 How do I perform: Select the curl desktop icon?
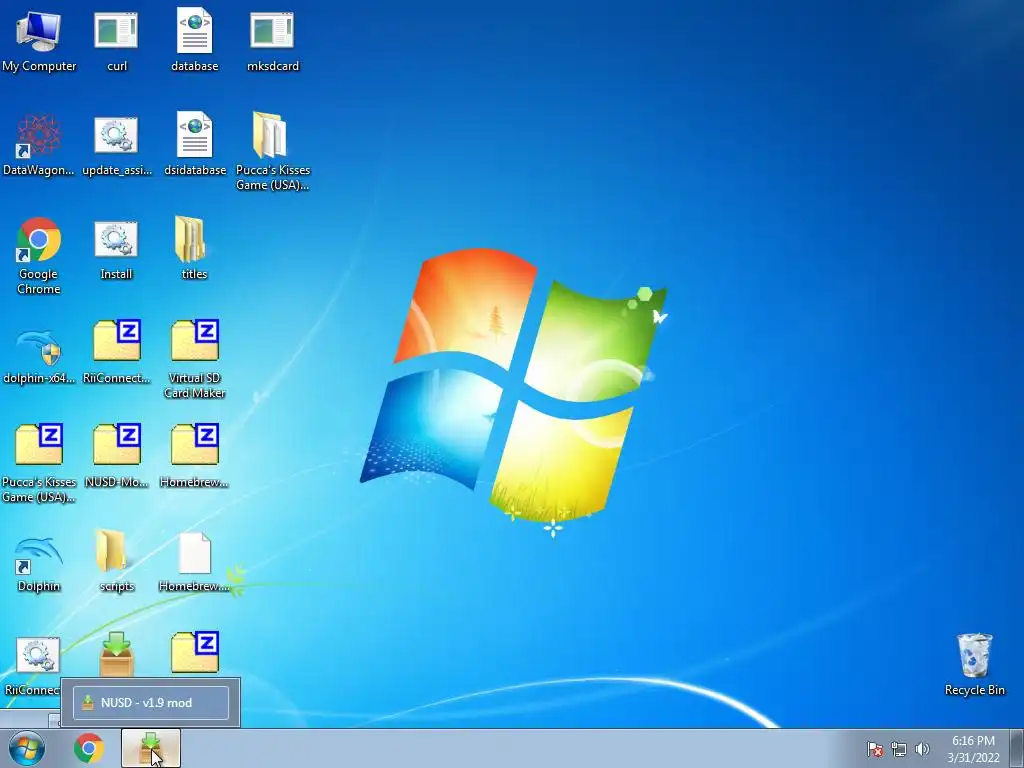point(116,40)
